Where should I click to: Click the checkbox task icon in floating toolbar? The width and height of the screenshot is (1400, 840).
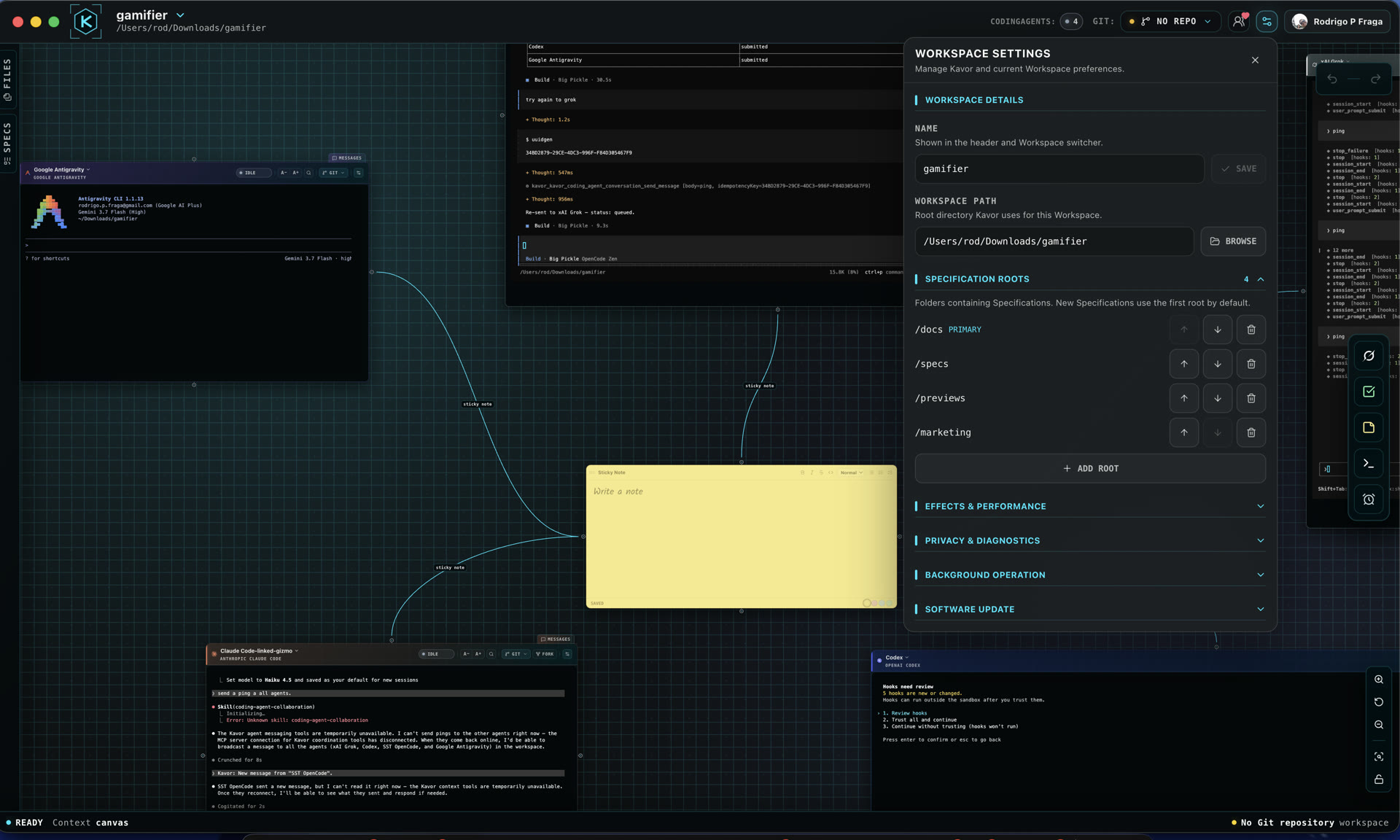1369,392
